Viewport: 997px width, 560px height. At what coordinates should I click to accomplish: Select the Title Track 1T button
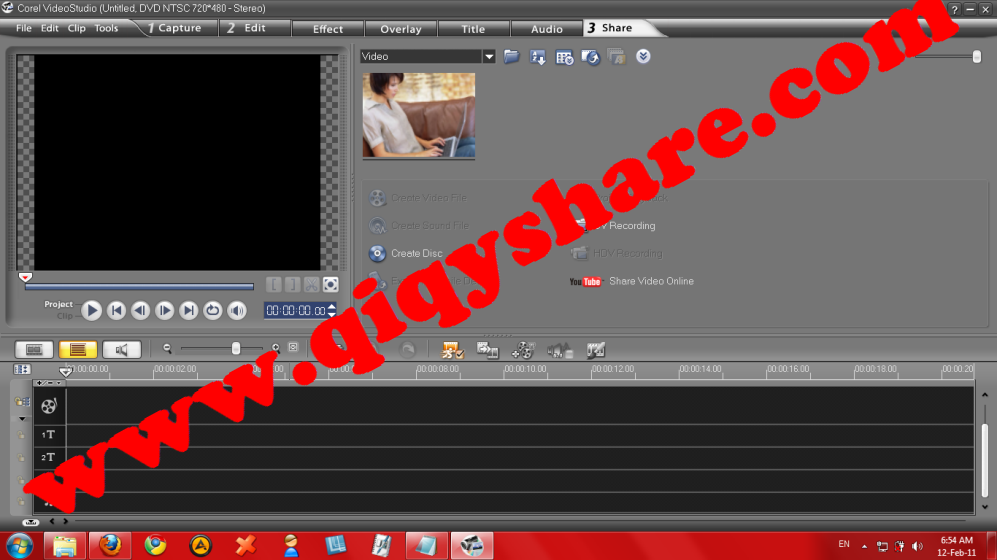pyautogui.click(x=48, y=435)
